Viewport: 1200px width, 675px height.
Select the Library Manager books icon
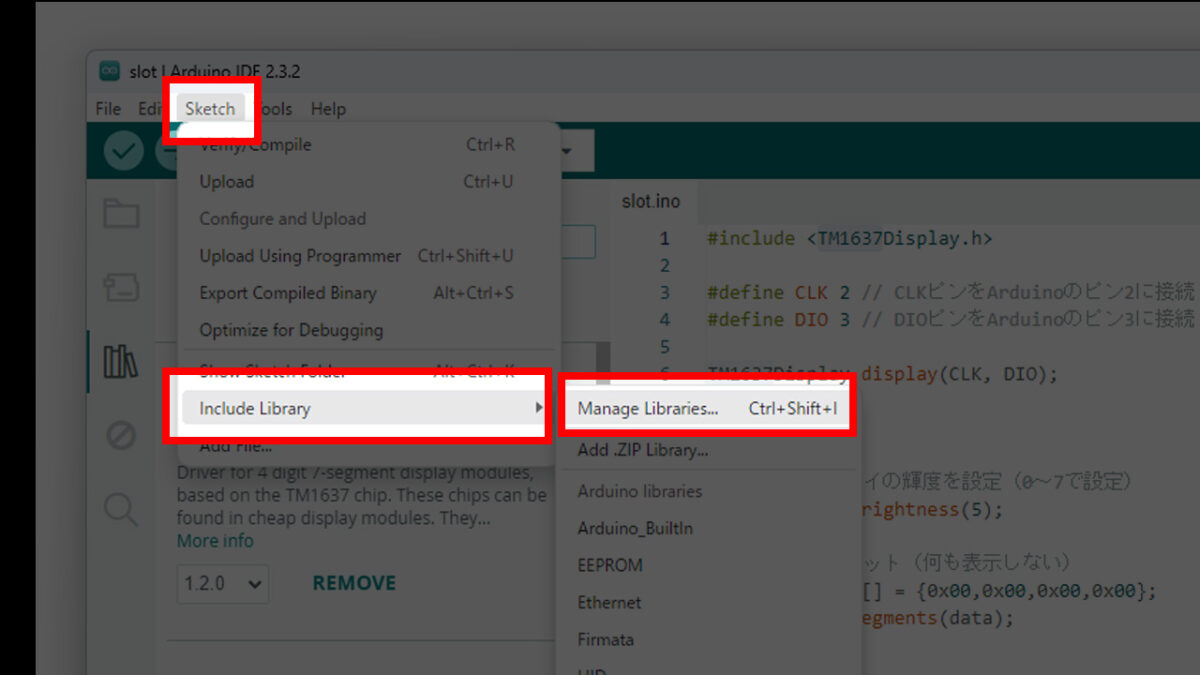tap(121, 362)
